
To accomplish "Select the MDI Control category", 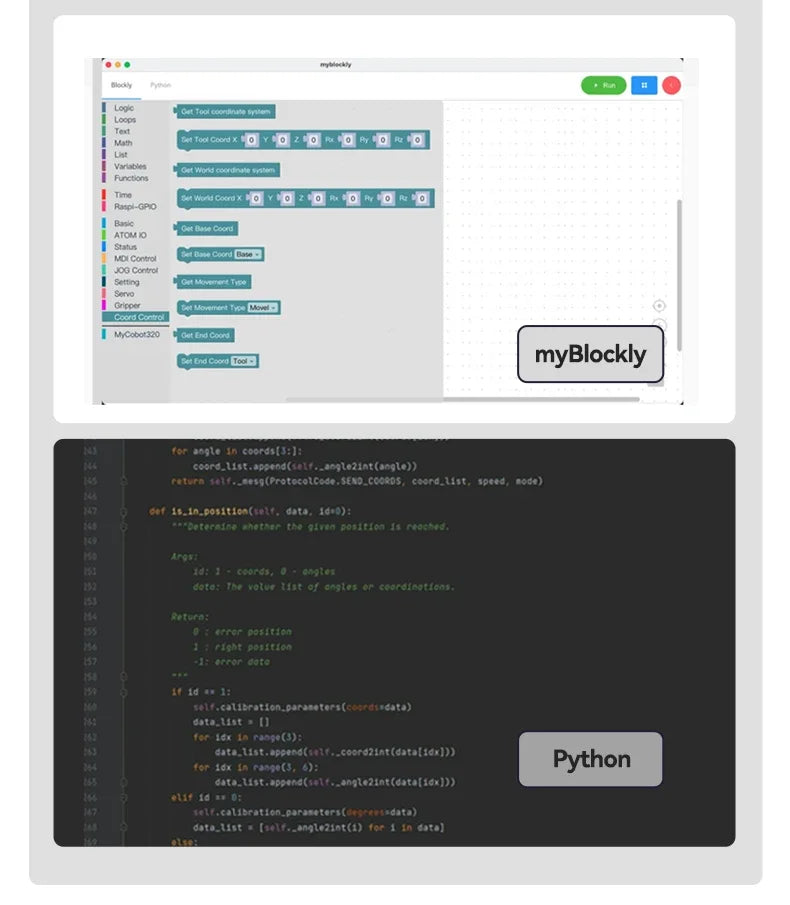I will coord(135,259).
